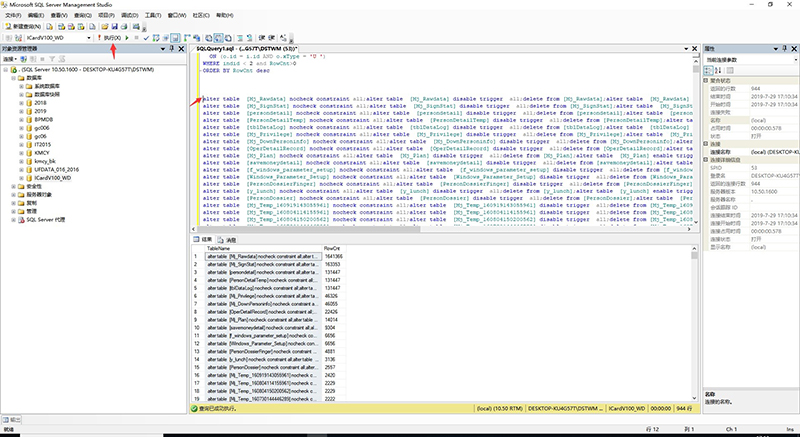800x437 pixels.
Task: Click the New Query button
Action: click(23, 27)
